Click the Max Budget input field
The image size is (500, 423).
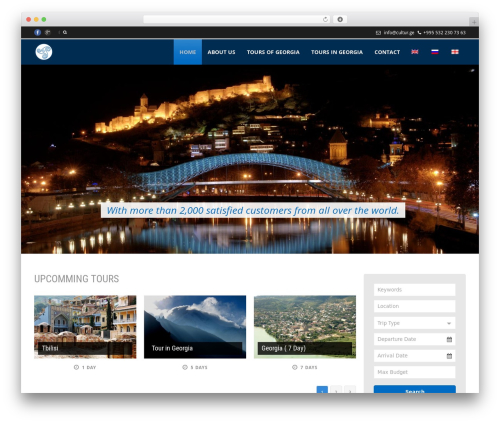(414, 372)
